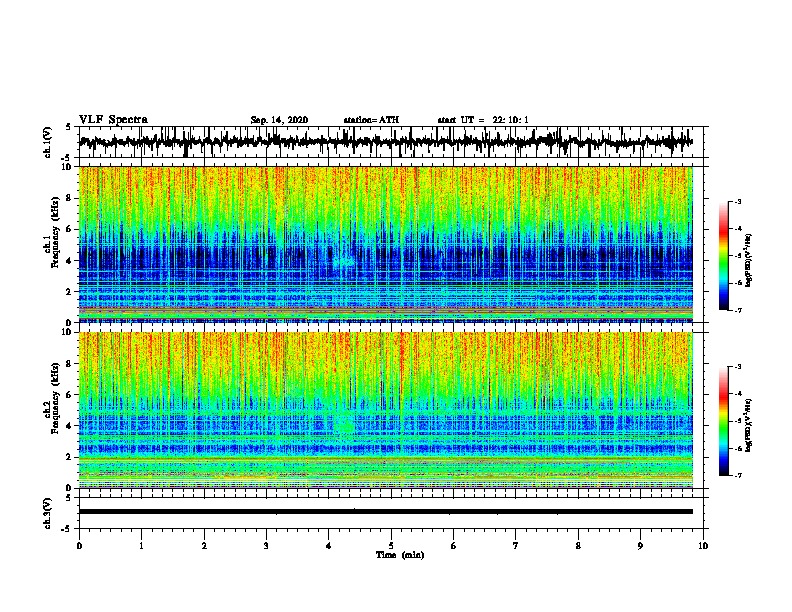Click the ch.3(V) black trace
The image size is (792, 612).
(x=386, y=512)
